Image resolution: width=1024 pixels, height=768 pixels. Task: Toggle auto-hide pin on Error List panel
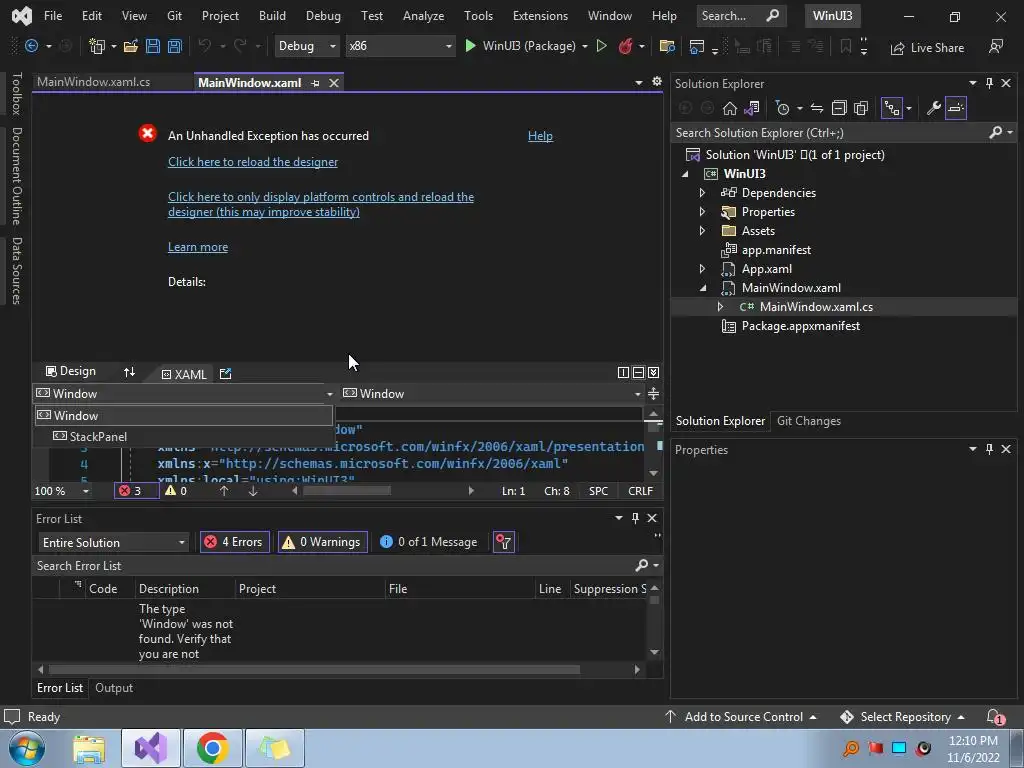click(635, 518)
